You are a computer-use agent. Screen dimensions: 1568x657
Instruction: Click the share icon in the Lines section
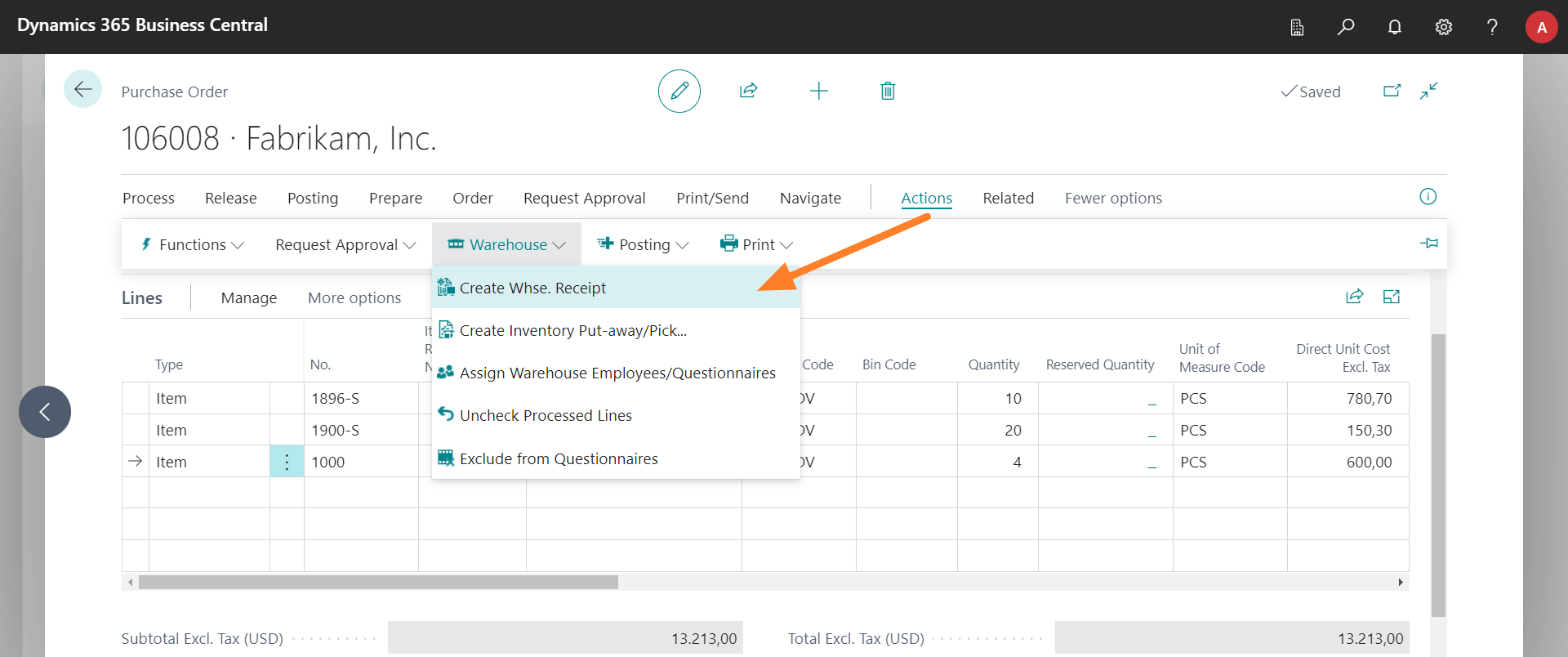pyautogui.click(x=1355, y=297)
